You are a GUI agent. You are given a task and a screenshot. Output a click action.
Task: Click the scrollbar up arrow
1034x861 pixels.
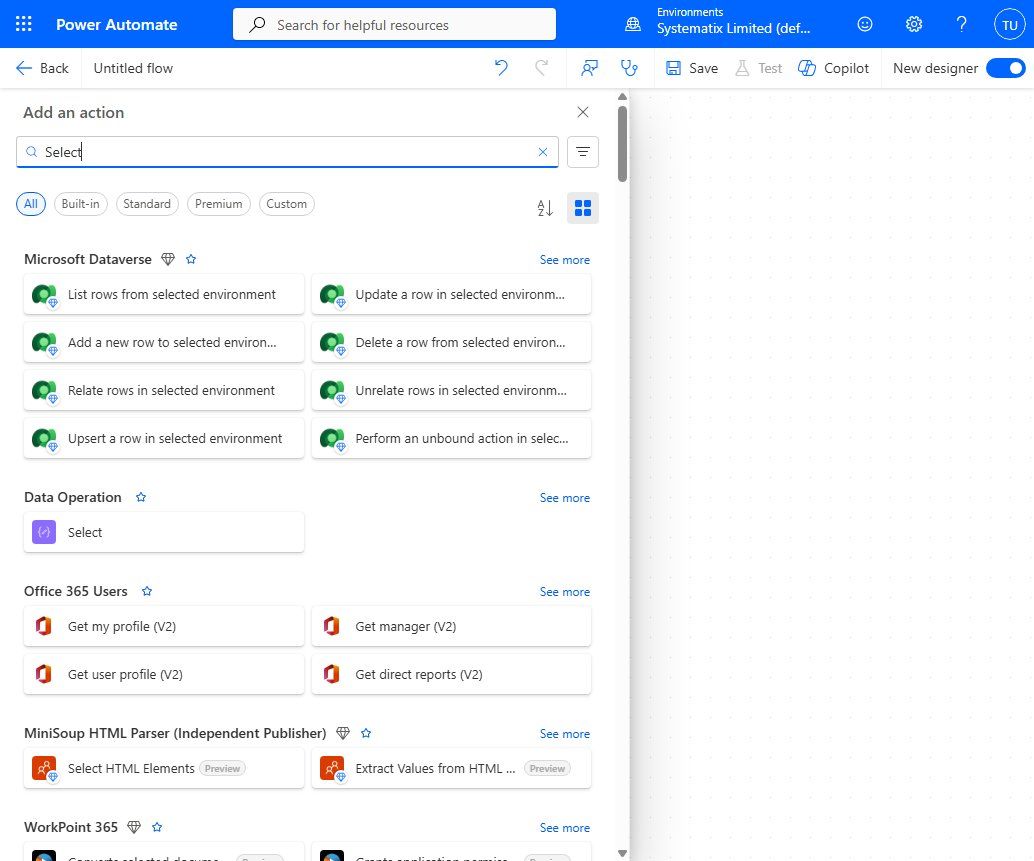coord(623,96)
